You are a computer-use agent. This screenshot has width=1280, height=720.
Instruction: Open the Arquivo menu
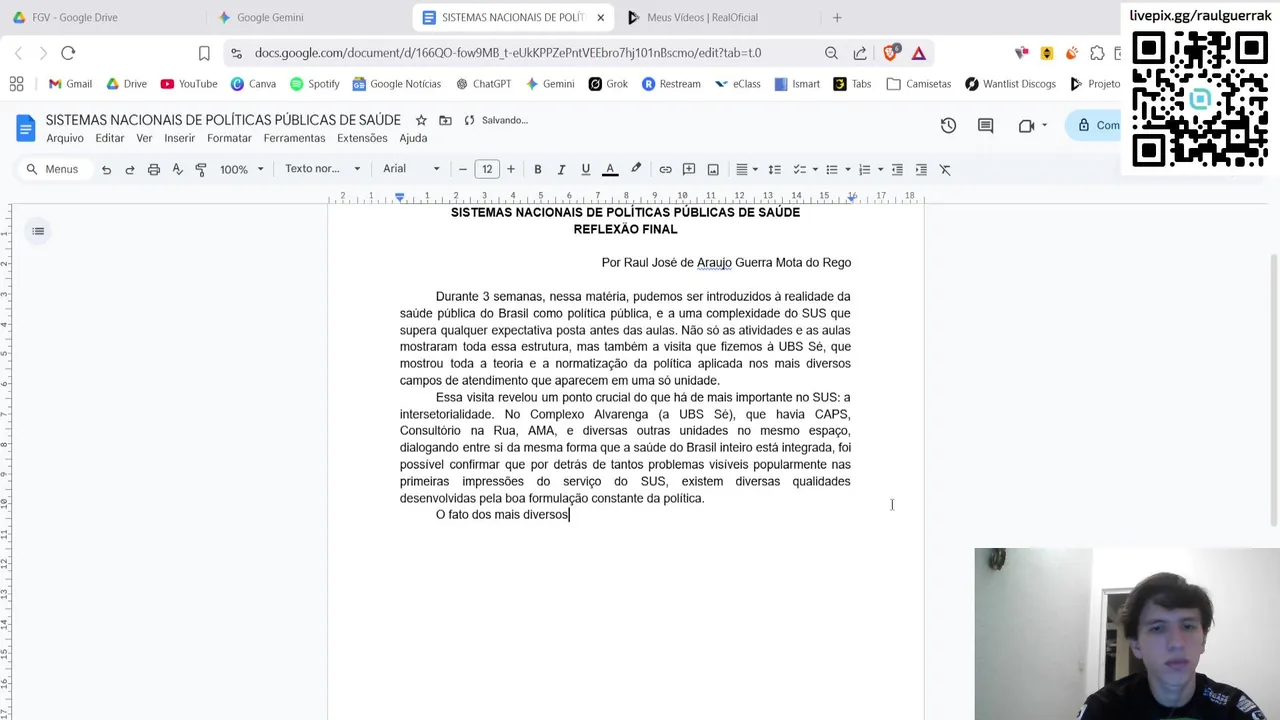pos(65,138)
